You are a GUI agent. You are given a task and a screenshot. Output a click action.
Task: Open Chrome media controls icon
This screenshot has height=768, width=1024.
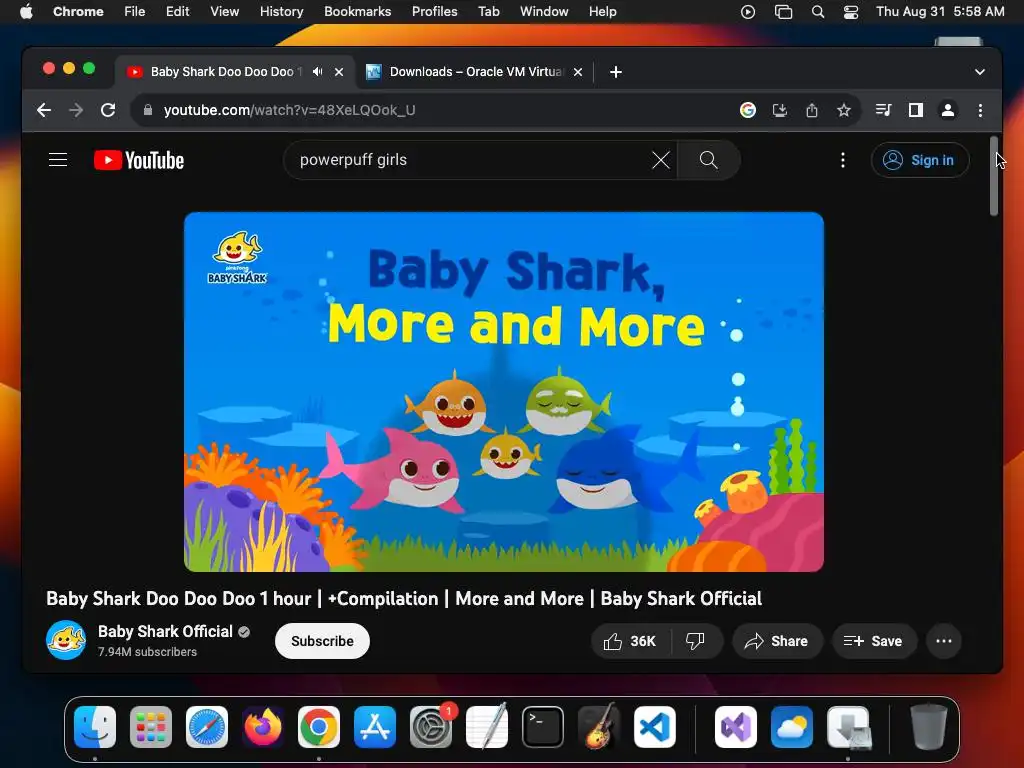tap(884, 110)
